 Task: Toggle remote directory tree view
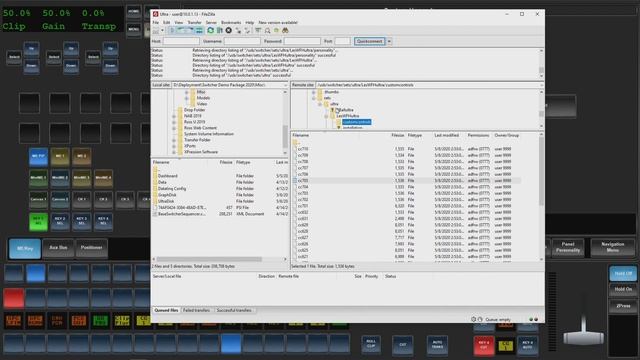point(190,31)
